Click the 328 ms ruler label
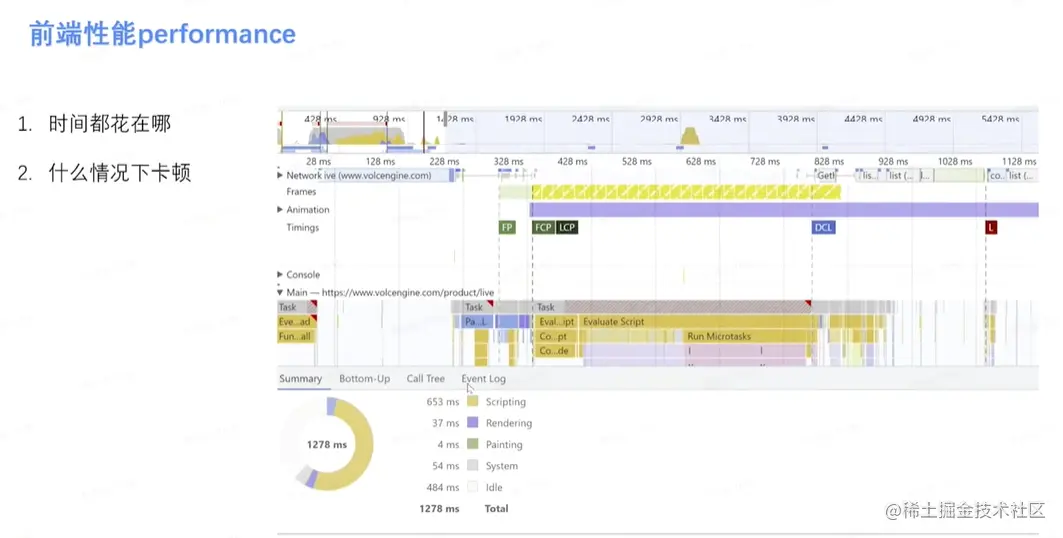The height and width of the screenshot is (538, 1063). tap(508, 161)
